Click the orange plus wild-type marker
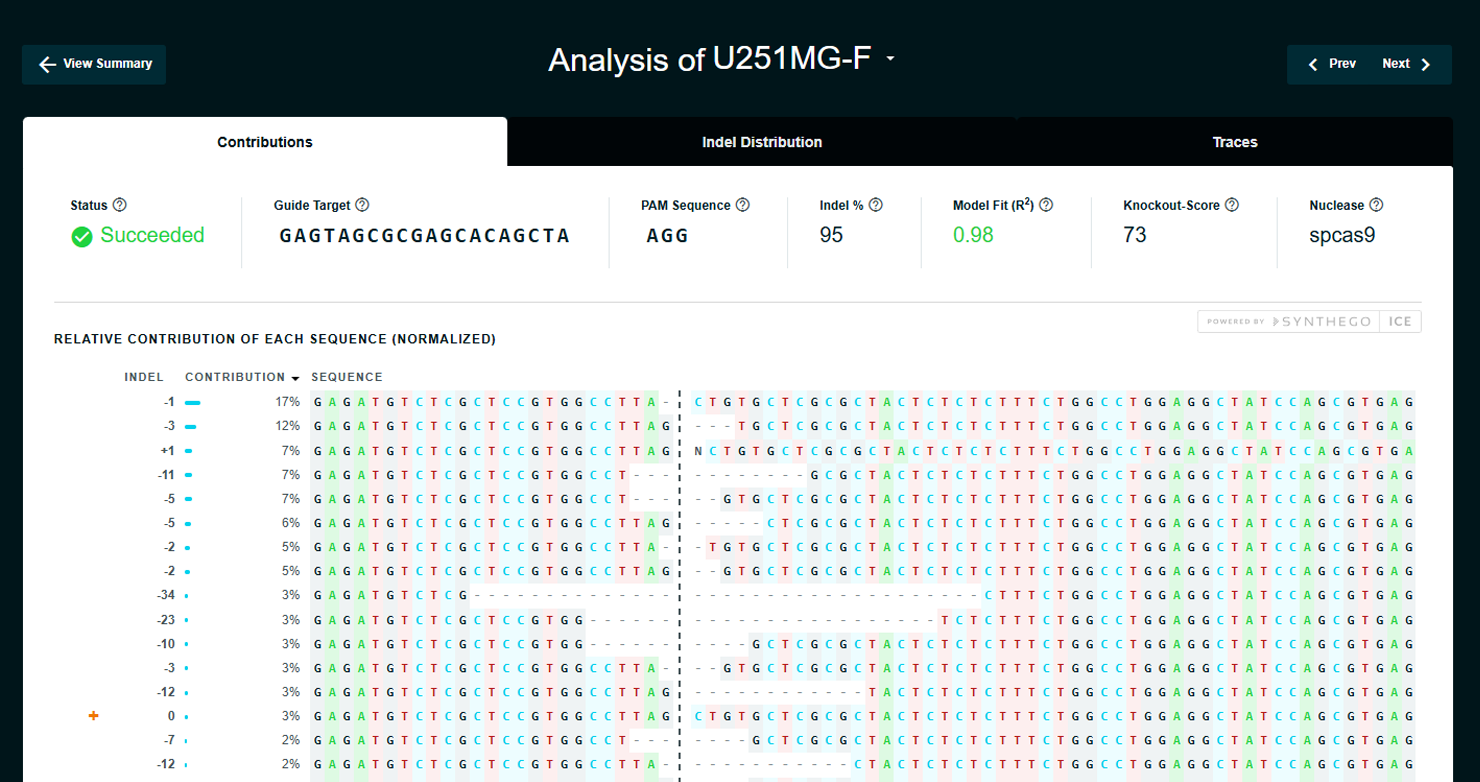This screenshot has height=782, width=1480. click(94, 716)
